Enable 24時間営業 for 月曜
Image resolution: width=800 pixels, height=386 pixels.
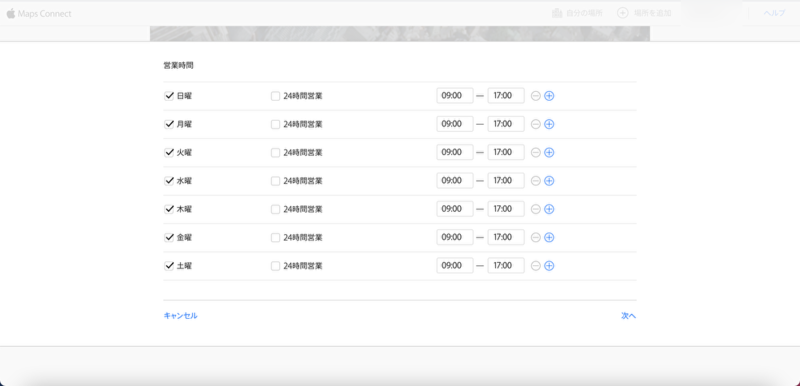tap(276, 124)
